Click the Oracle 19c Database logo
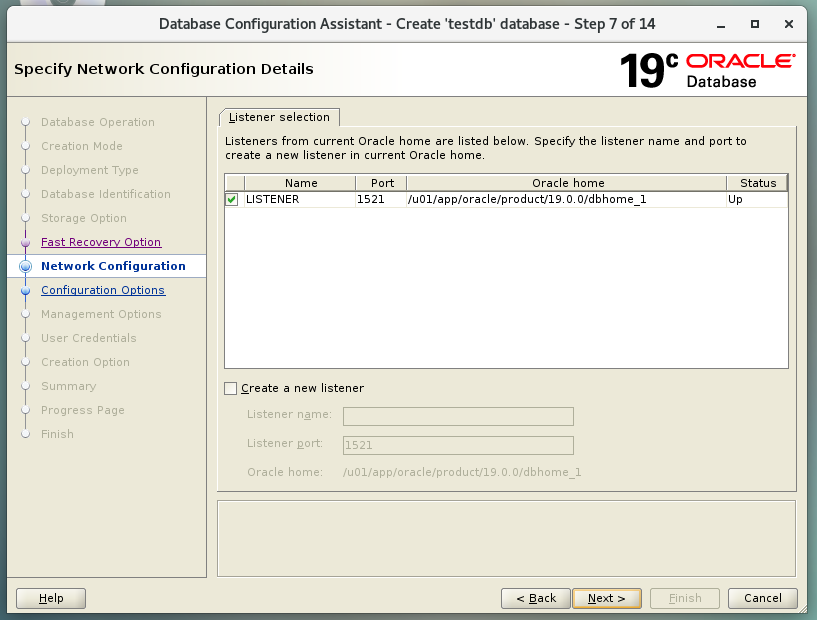 coord(707,71)
